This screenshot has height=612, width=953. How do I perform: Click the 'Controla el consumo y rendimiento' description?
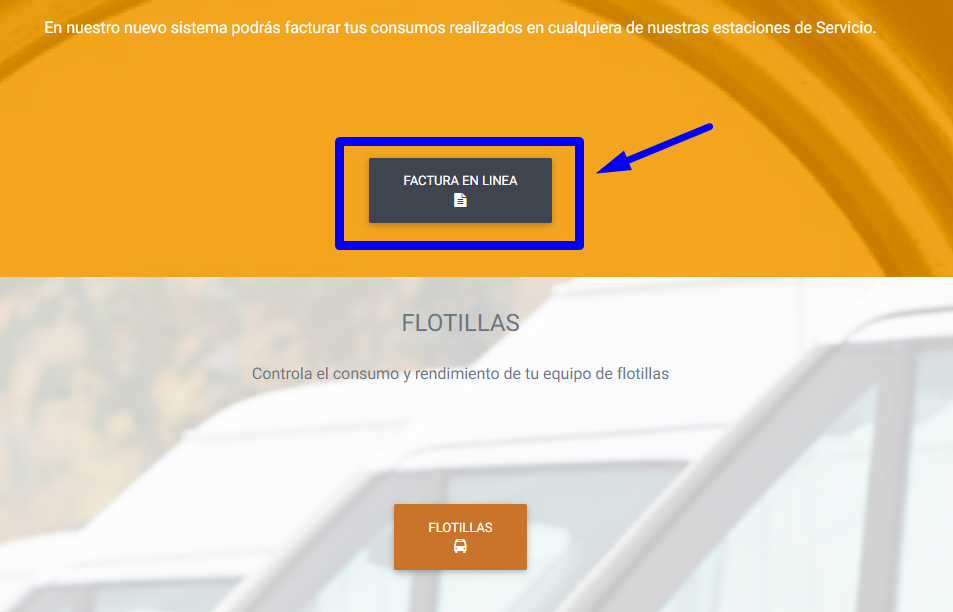click(460, 373)
